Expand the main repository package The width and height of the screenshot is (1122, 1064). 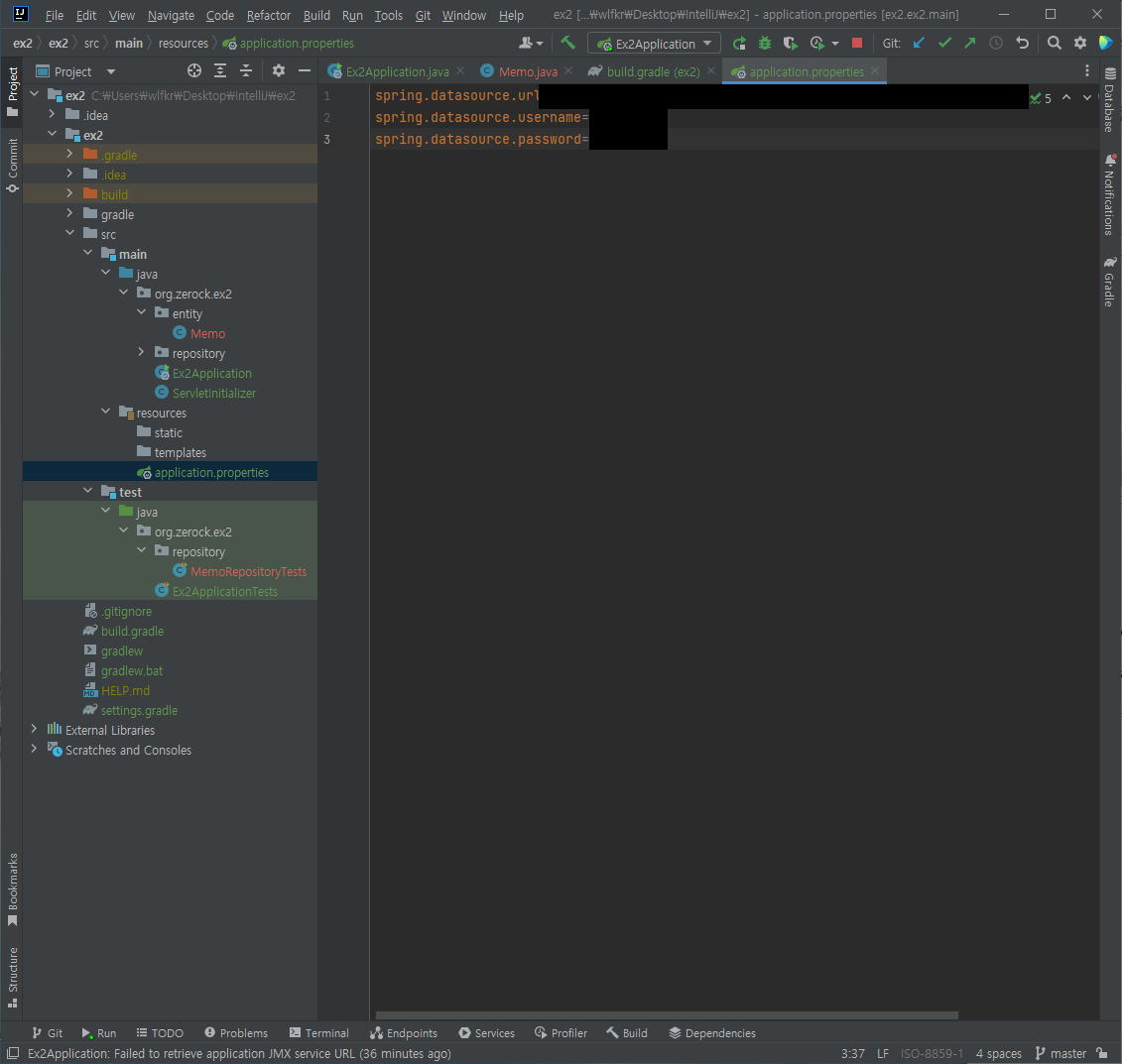(x=141, y=352)
